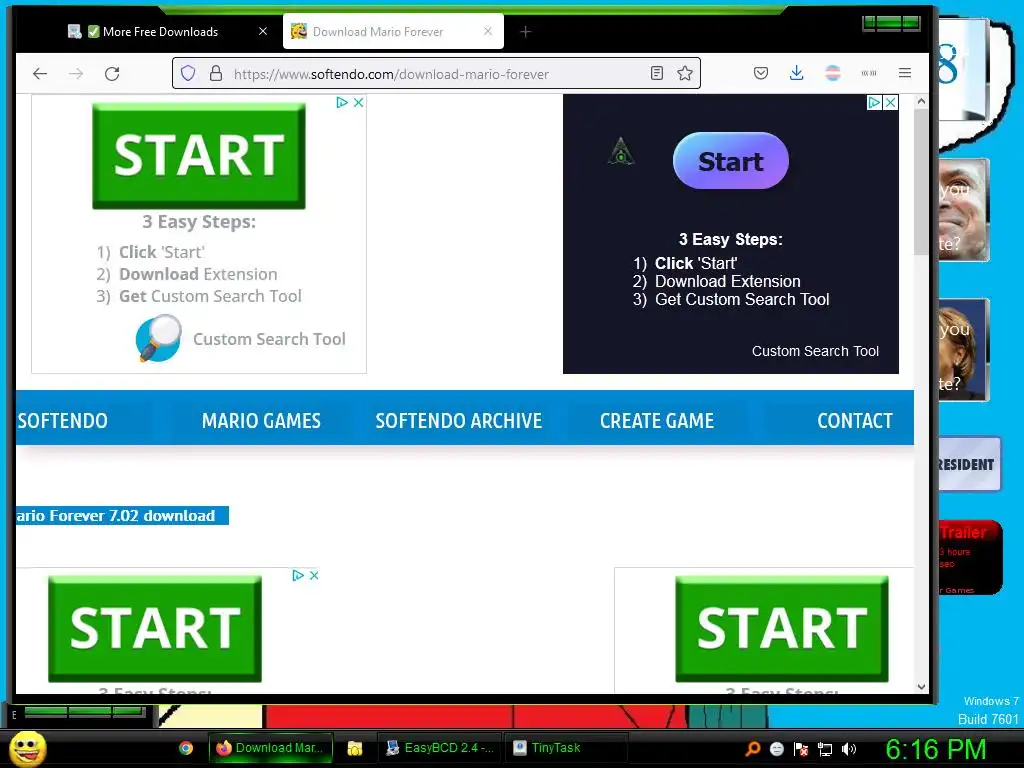Close the More Free Downloads tab

pos(263,31)
